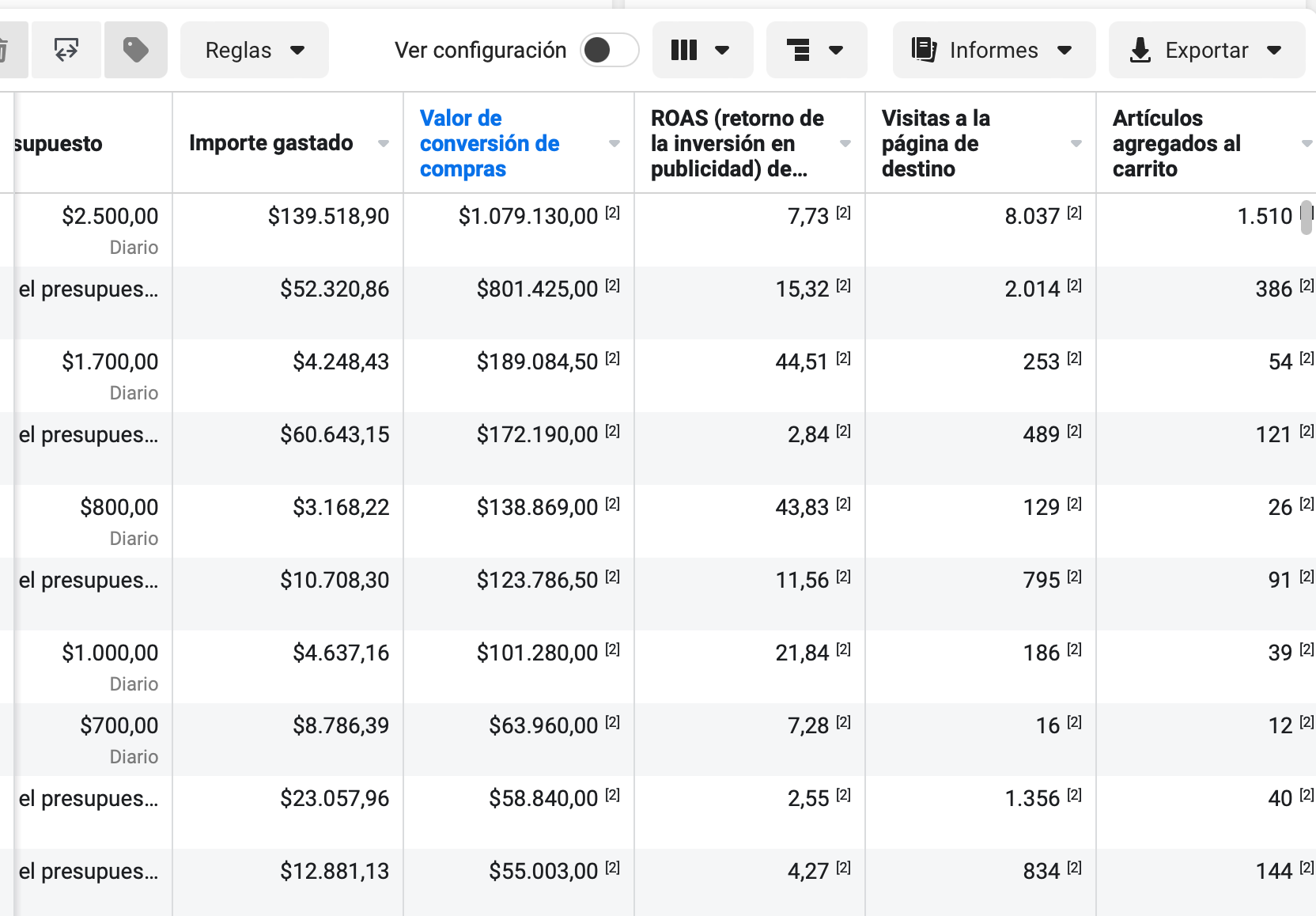Open the ROAS column header chevron
Screen dimensions: 1316x916
point(845,144)
